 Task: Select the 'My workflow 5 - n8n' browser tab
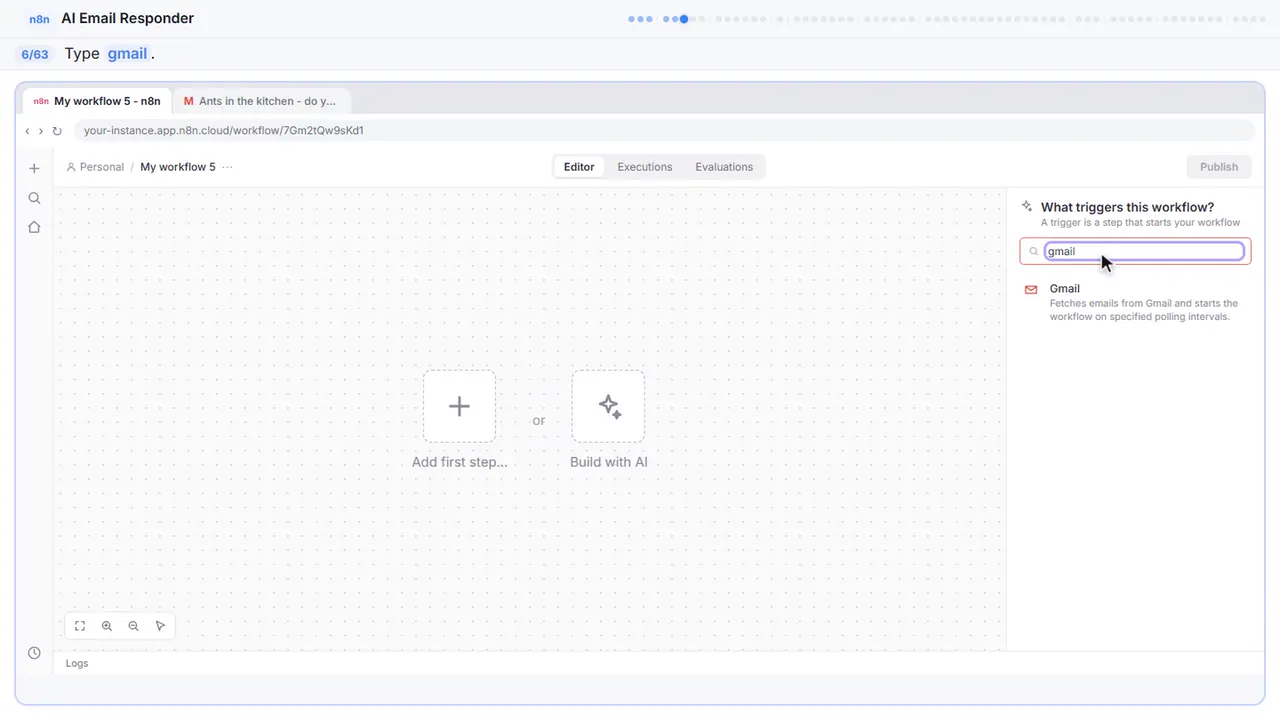click(x=97, y=101)
